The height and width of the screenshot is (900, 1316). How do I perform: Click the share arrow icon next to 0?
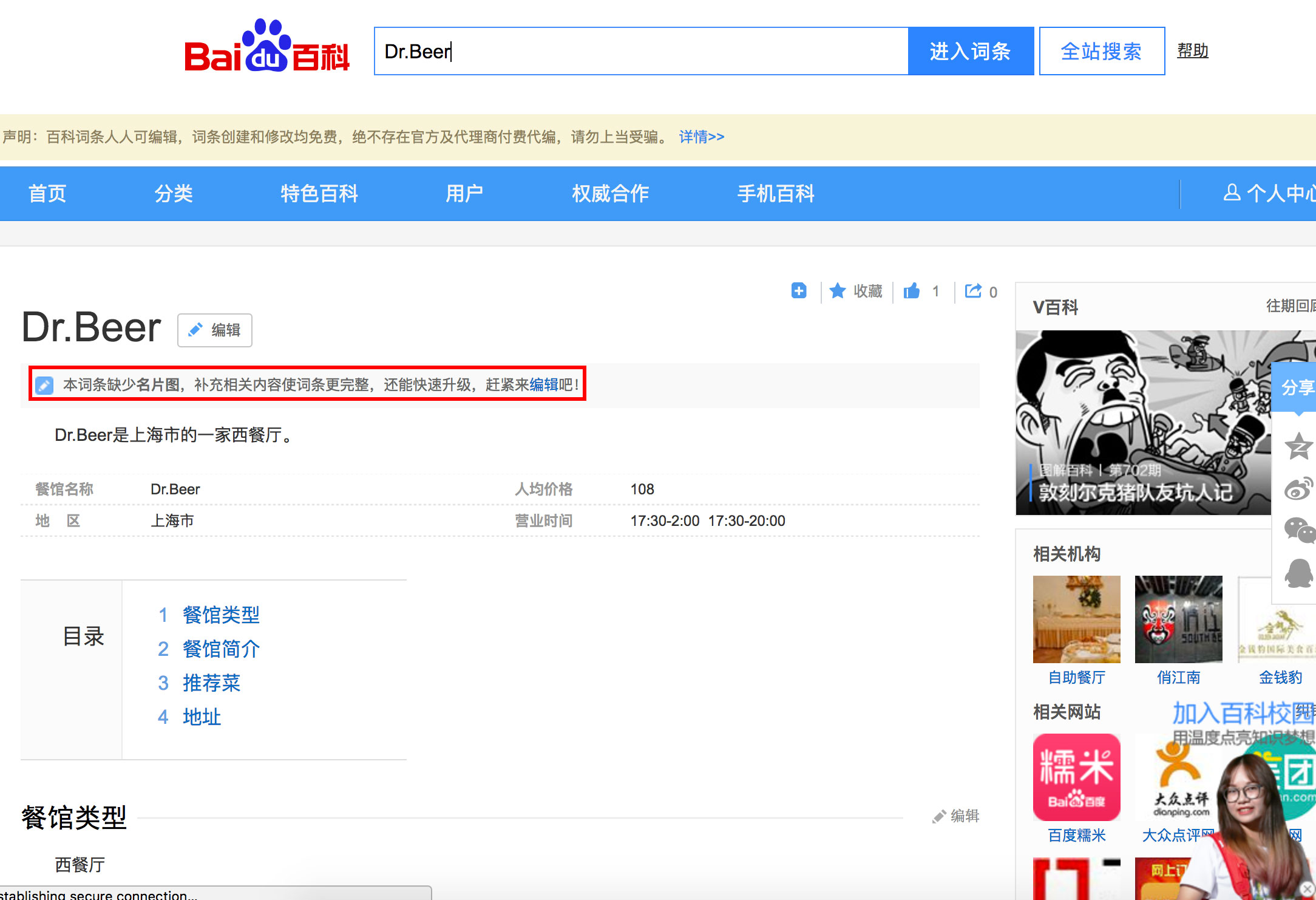click(973, 291)
